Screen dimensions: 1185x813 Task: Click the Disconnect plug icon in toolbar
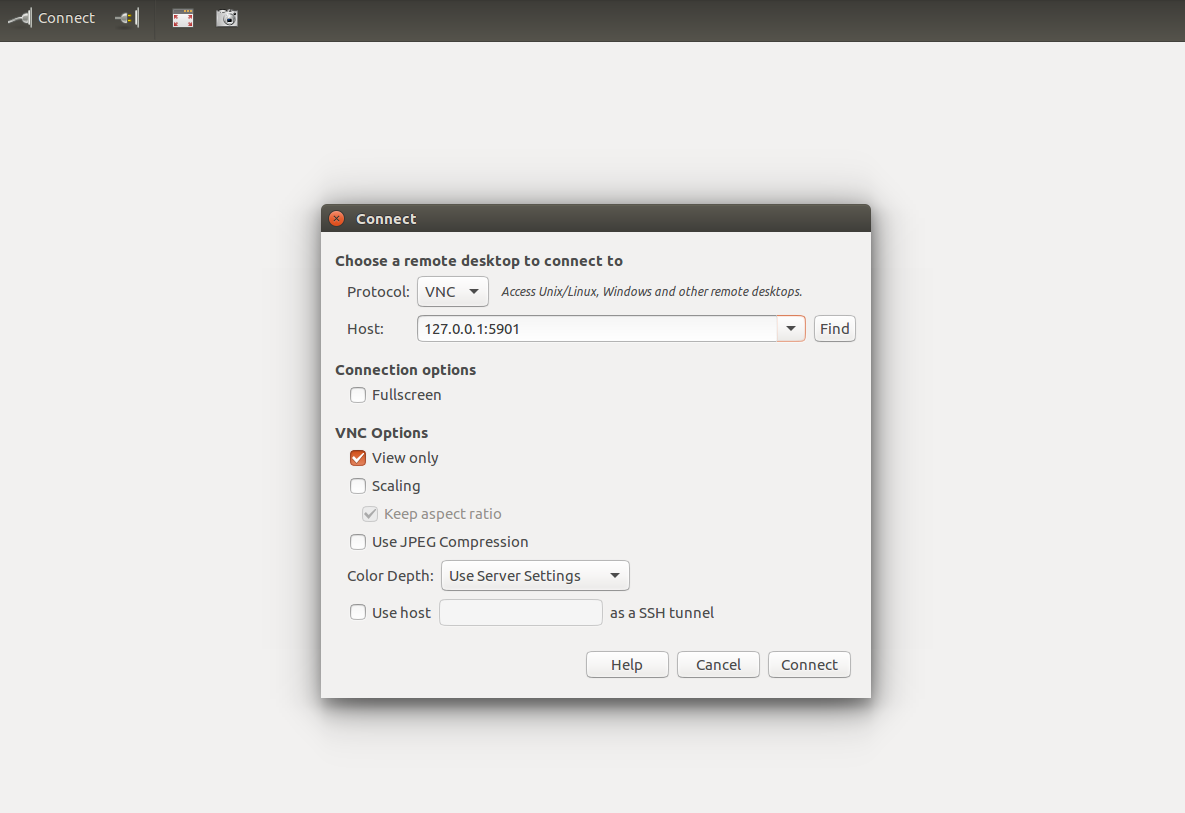[127, 18]
